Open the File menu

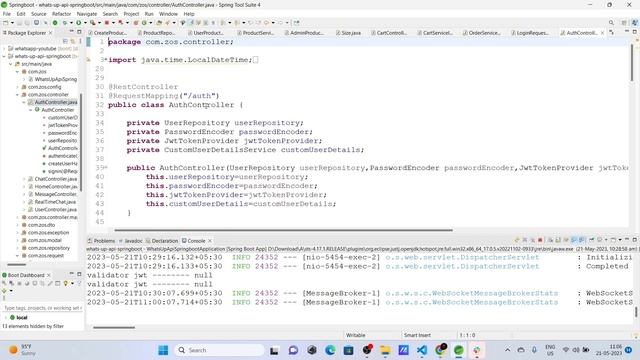pos(7,14)
